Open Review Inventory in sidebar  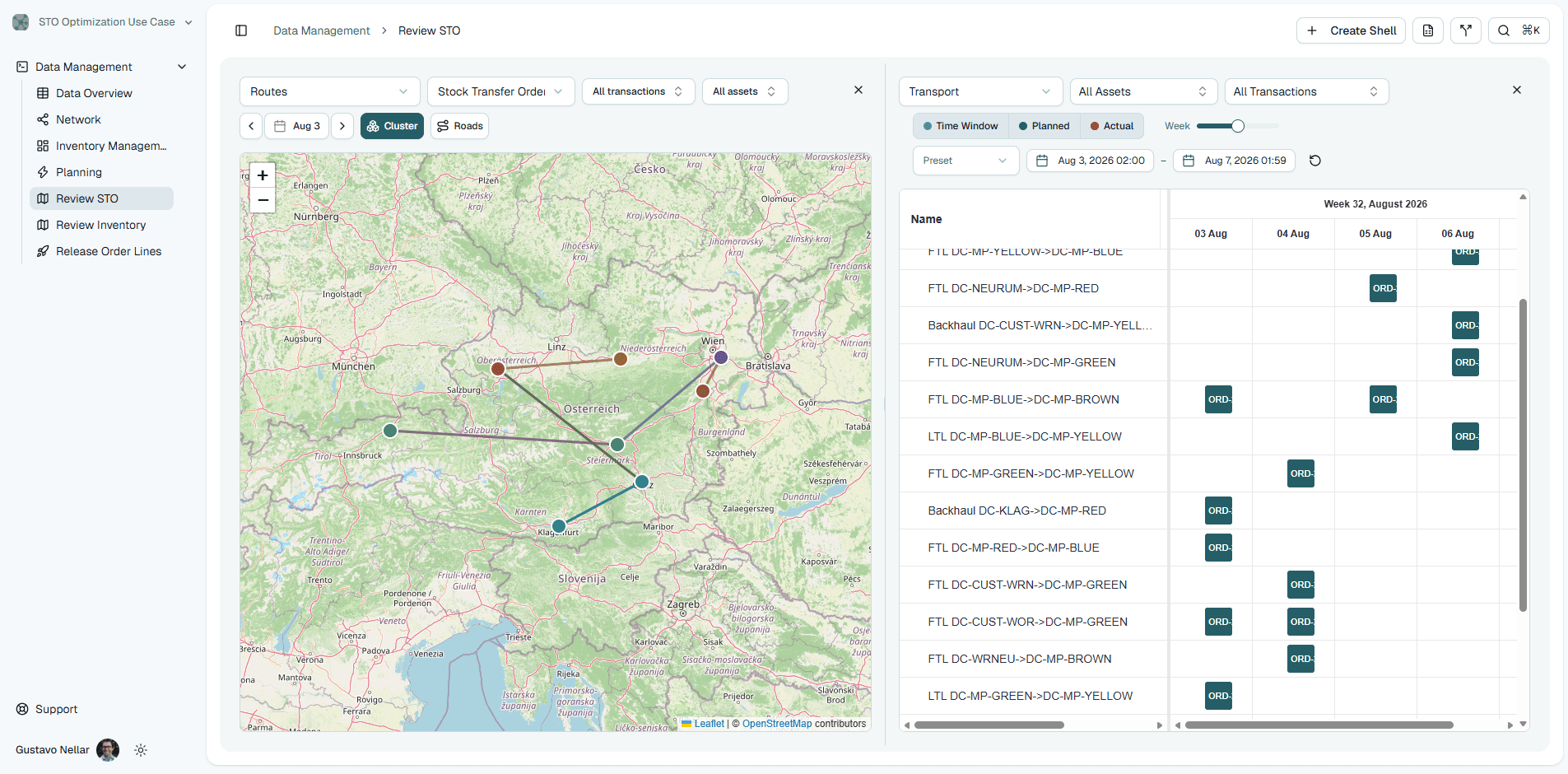coord(100,225)
